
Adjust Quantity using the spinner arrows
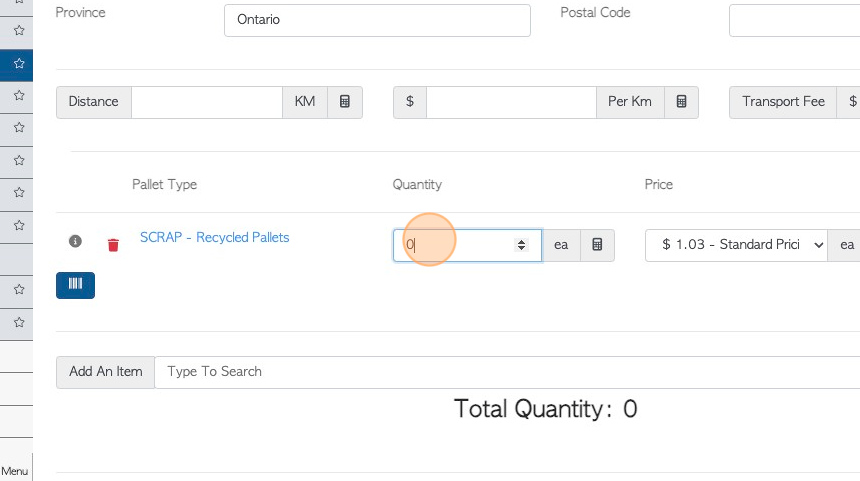tap(521, 245)
